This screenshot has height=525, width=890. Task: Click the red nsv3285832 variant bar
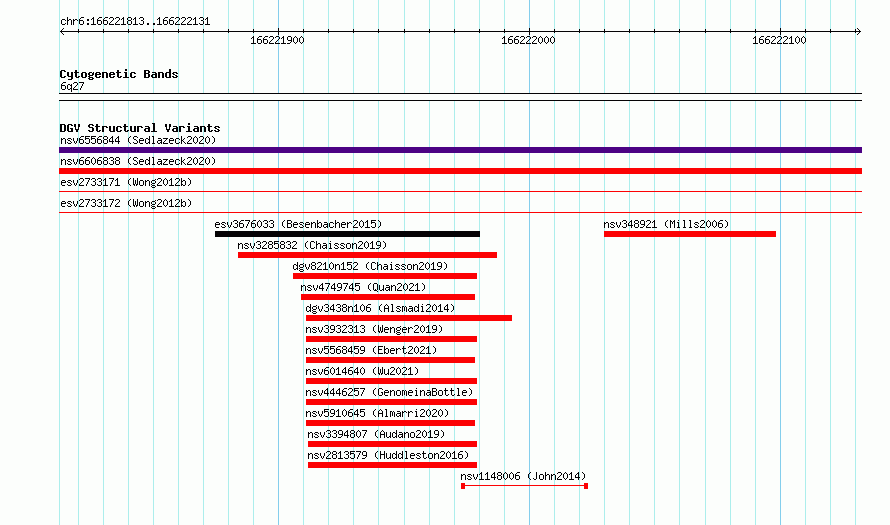pos(367,255)
